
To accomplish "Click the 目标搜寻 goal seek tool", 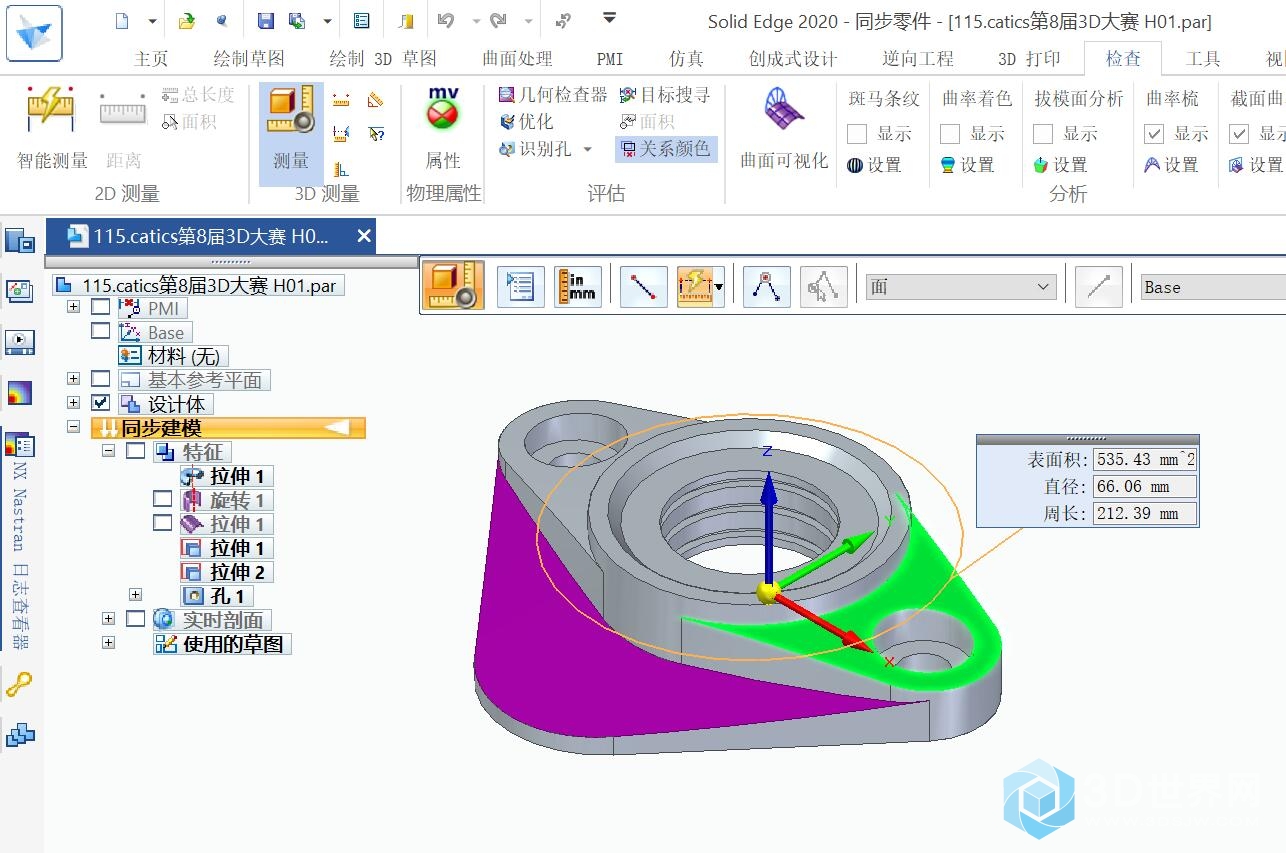I will pyautogui.click(x=665, y=95).
